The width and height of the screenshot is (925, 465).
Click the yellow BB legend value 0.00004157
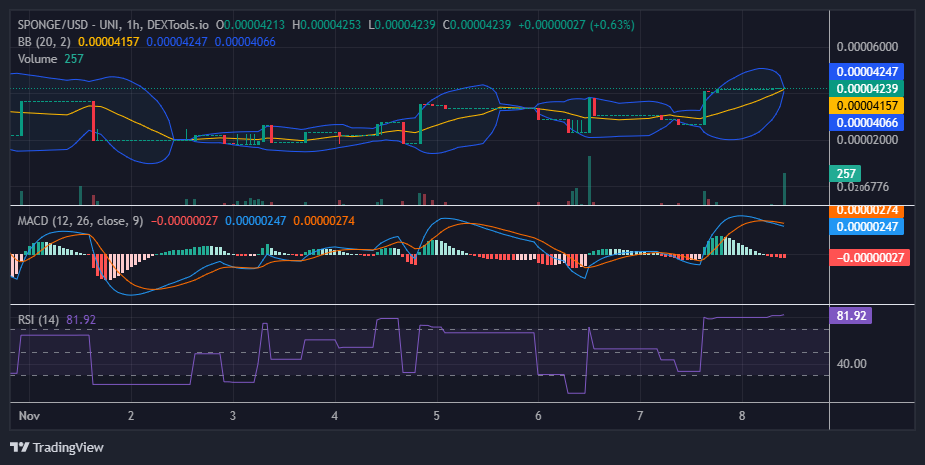click(x=109, y=42)
